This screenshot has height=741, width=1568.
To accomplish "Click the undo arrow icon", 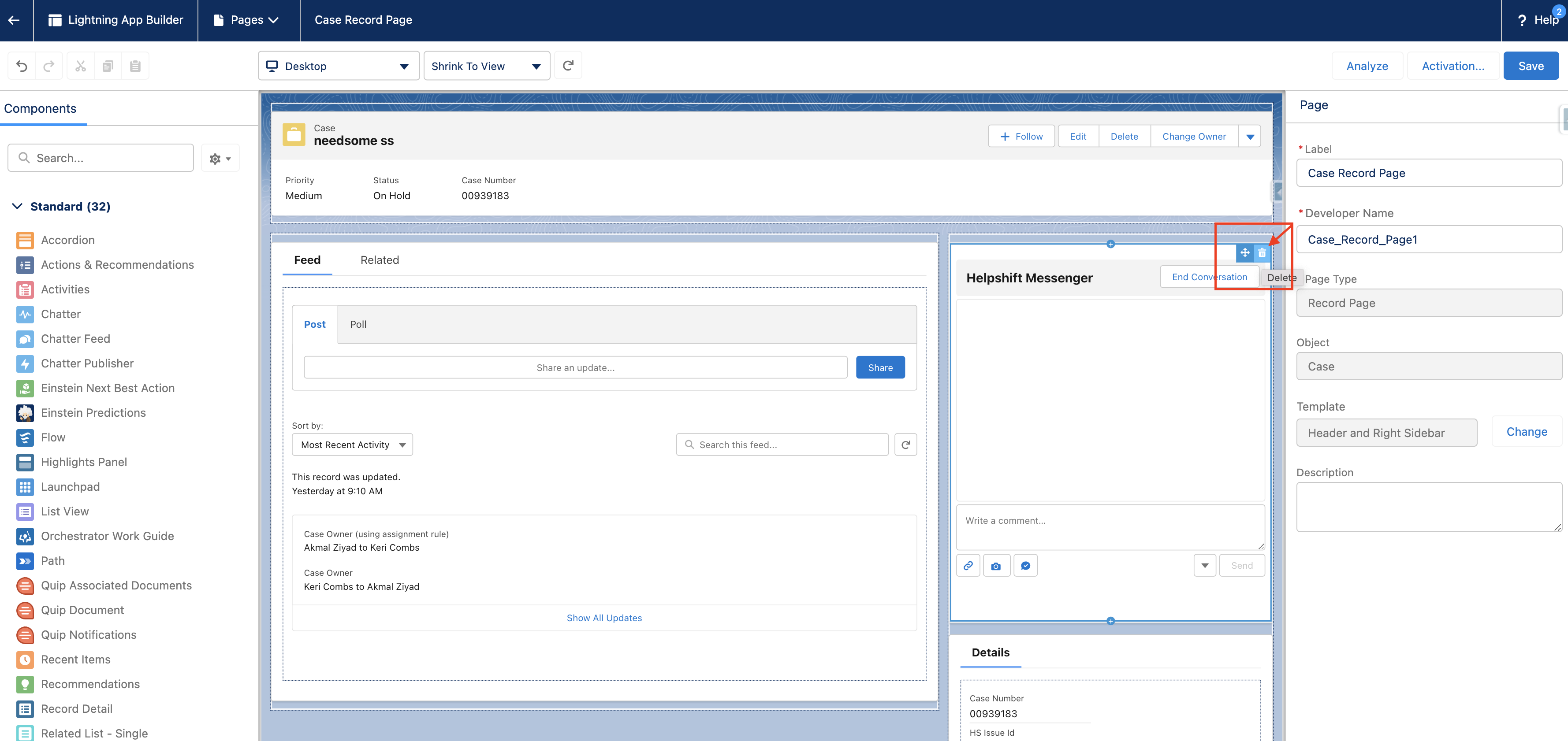I will point(21,66).
